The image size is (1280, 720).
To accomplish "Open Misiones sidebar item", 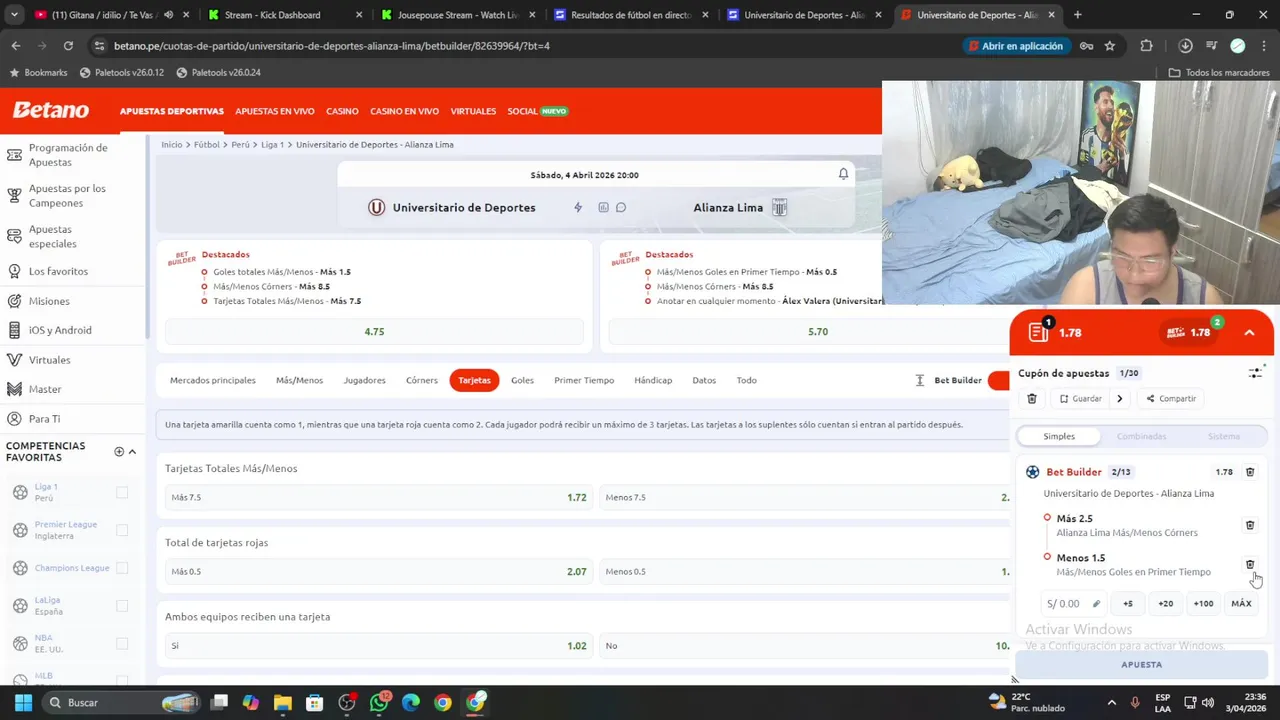I will point(49,301).
